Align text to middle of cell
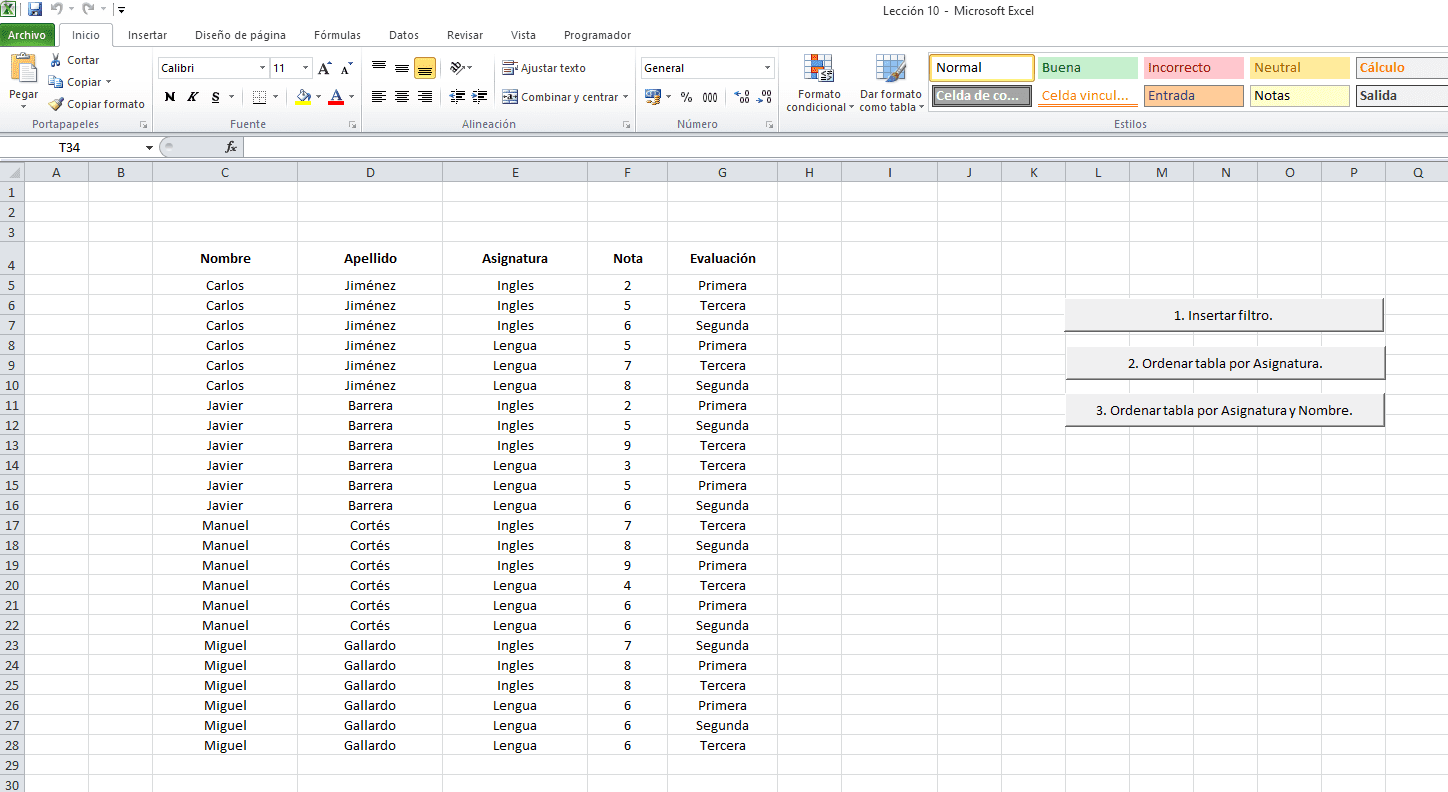The height and width of the screenshot is (792, 1448). coord(402,68)
